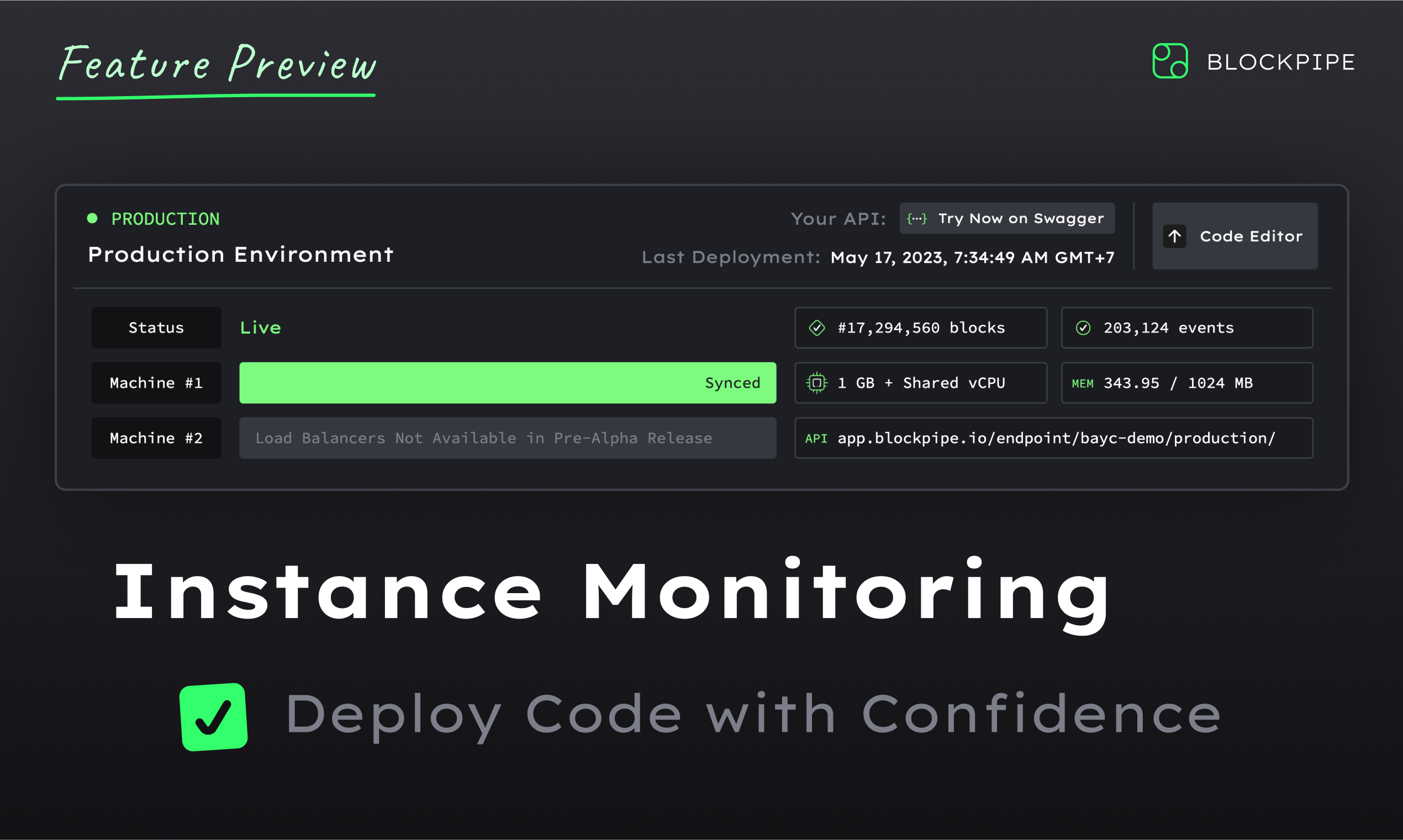Screen dimensions: 1403x840
Task: Click the Live status text
Action: pos(260,327)
